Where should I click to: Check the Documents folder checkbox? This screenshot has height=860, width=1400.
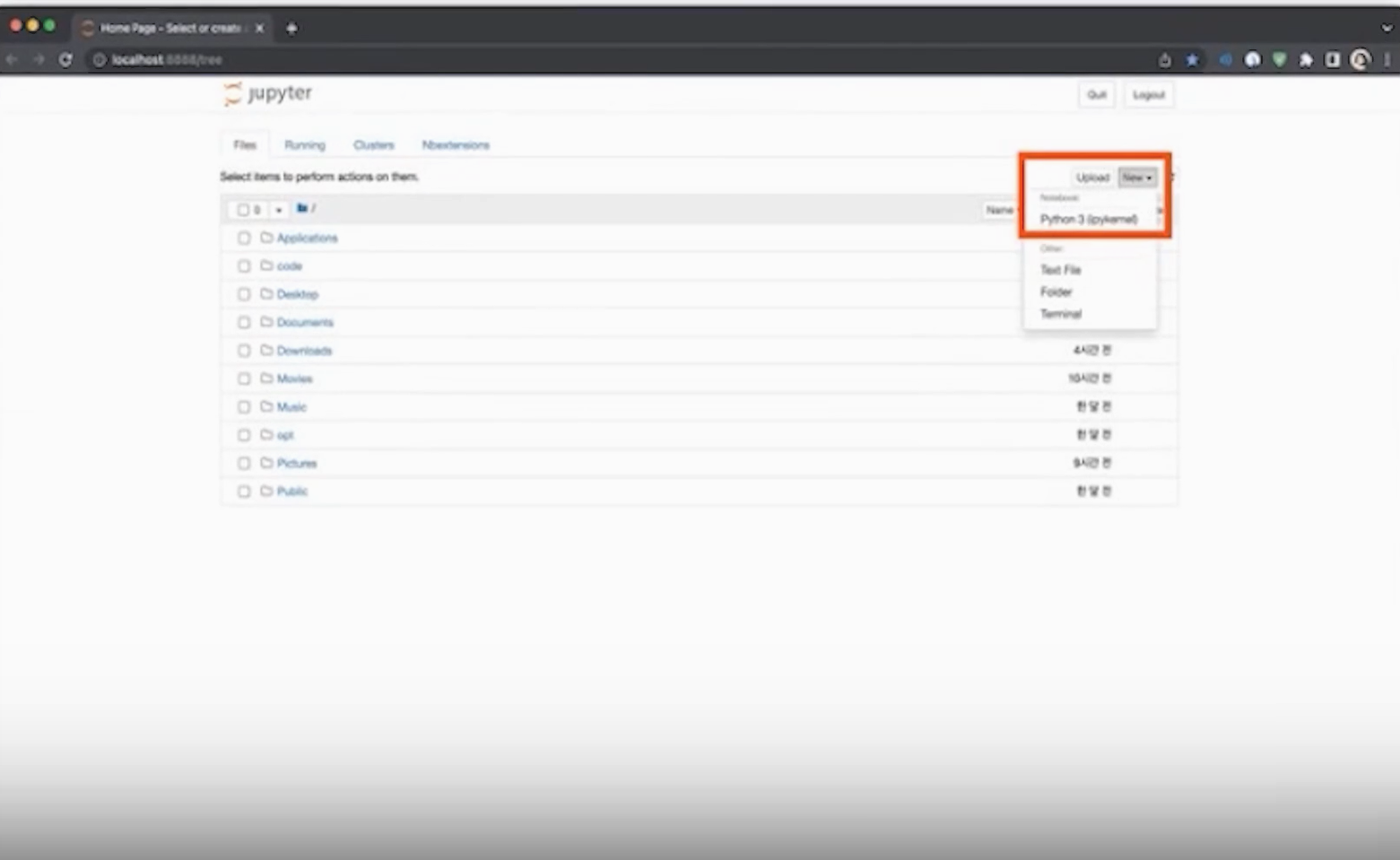[244, 322]
